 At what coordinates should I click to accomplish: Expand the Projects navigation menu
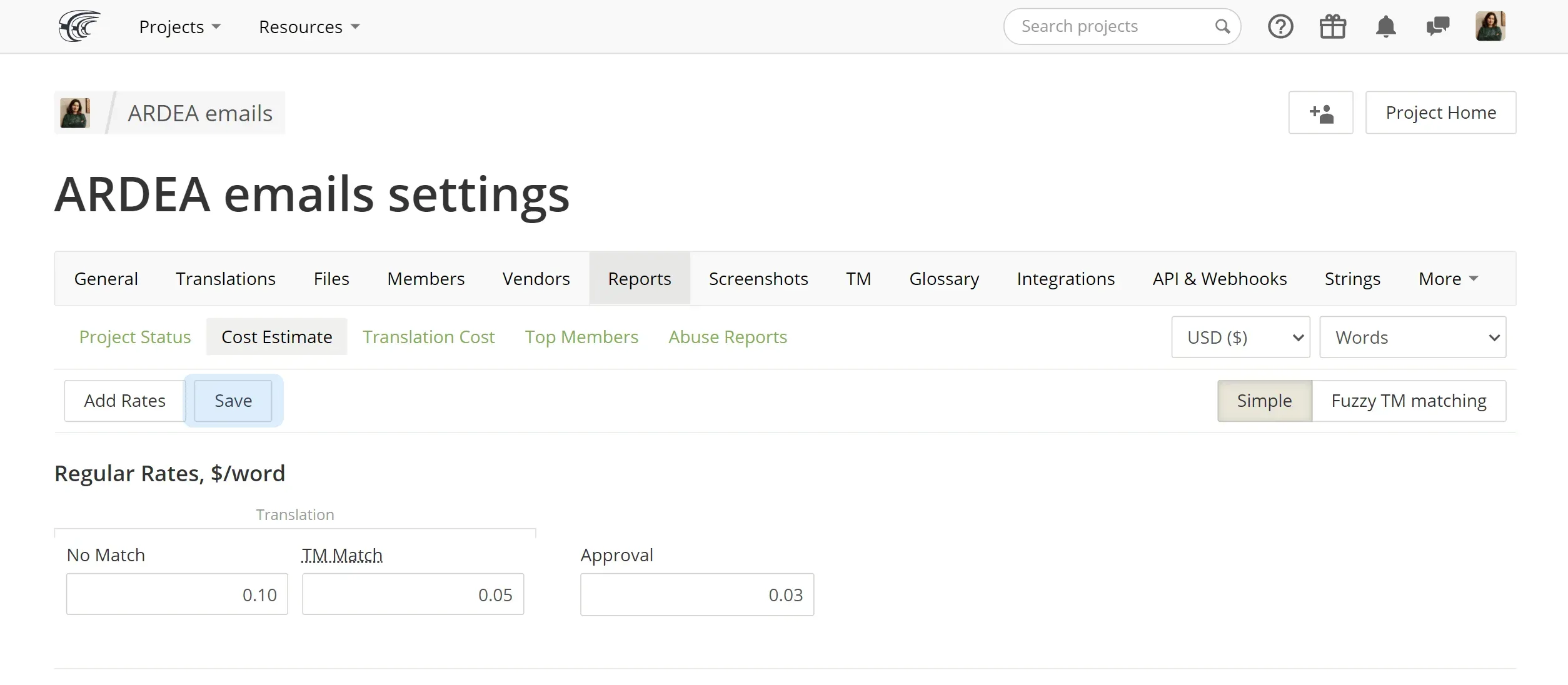(x=179, y=26)
